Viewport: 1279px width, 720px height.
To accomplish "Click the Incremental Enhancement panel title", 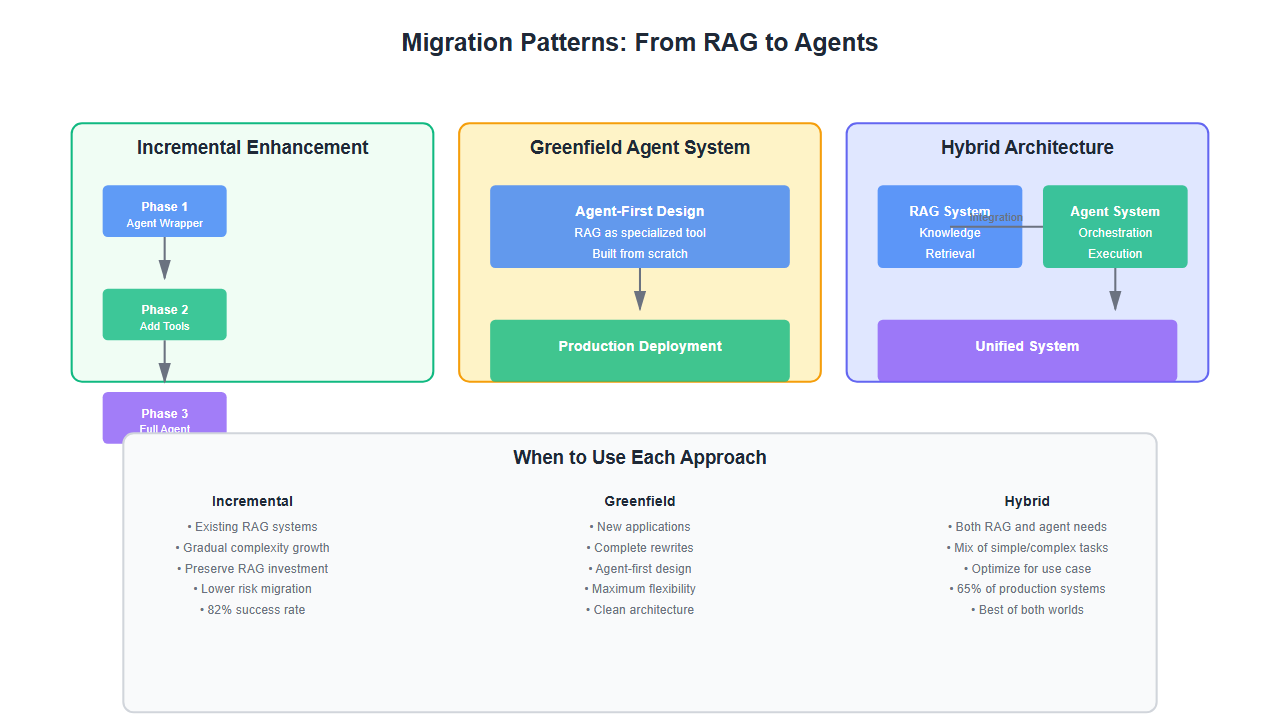I will point(252,148).
